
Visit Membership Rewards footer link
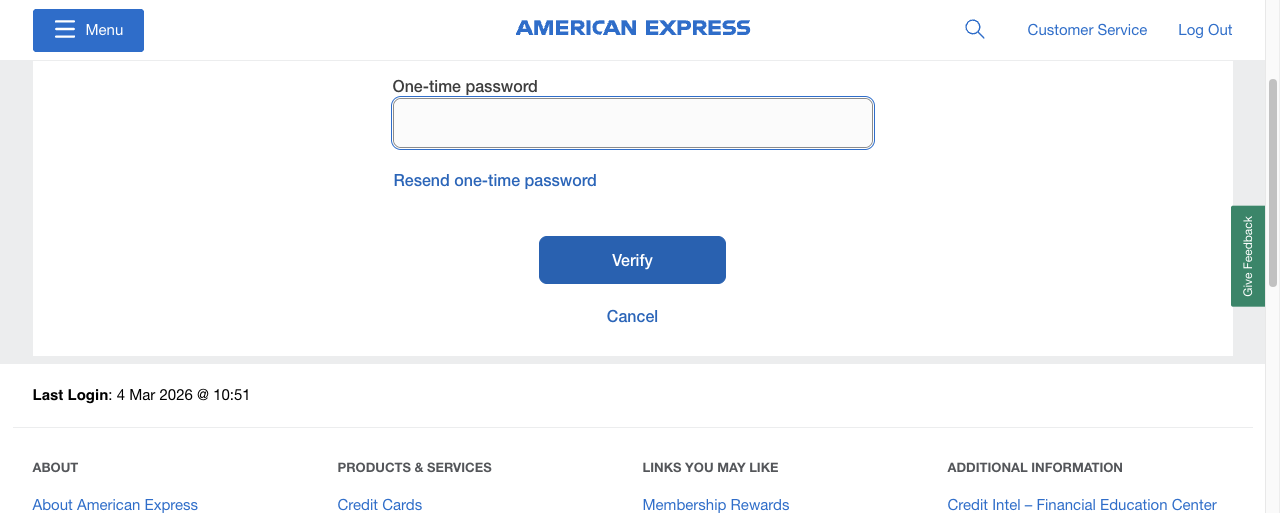pyautogui.click(x=716, y=505)
